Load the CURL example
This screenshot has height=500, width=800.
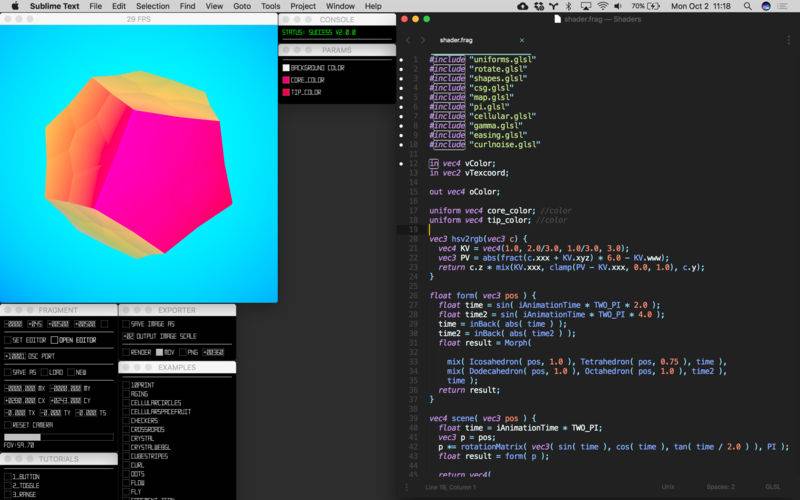(x=134, y=465)
